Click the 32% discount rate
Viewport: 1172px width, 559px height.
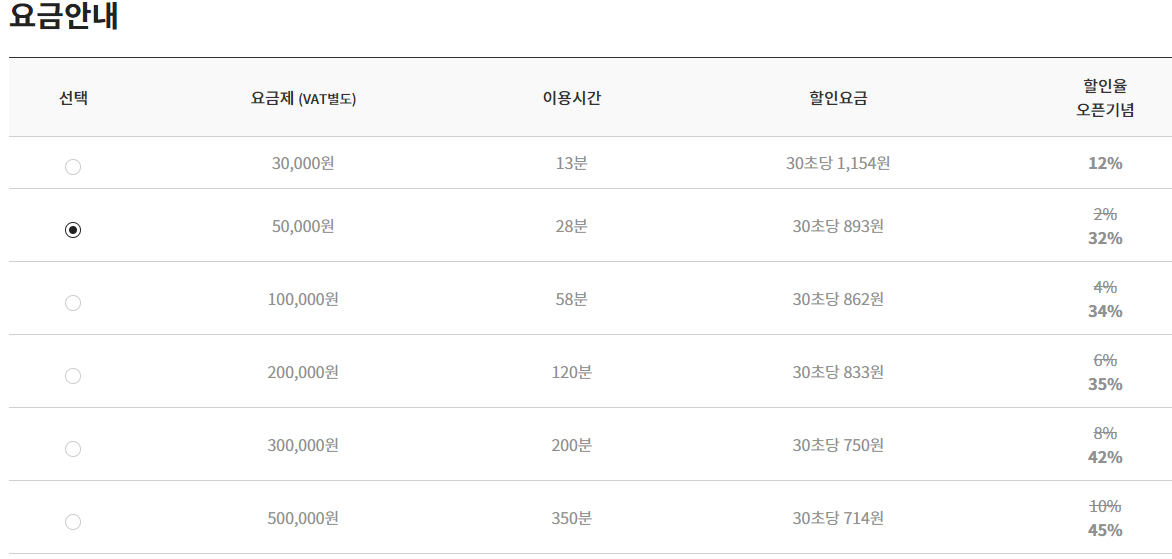(1105, 238)
